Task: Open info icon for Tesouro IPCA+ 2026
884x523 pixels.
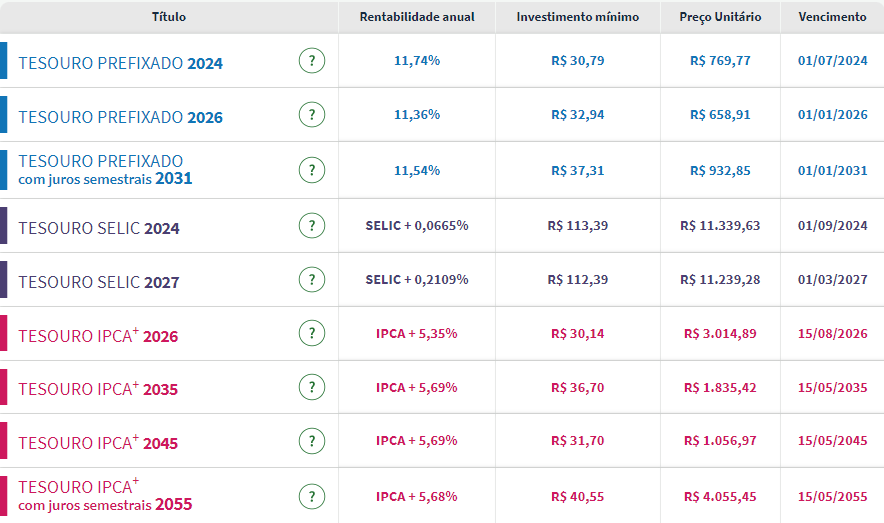Action: [312, 334]
